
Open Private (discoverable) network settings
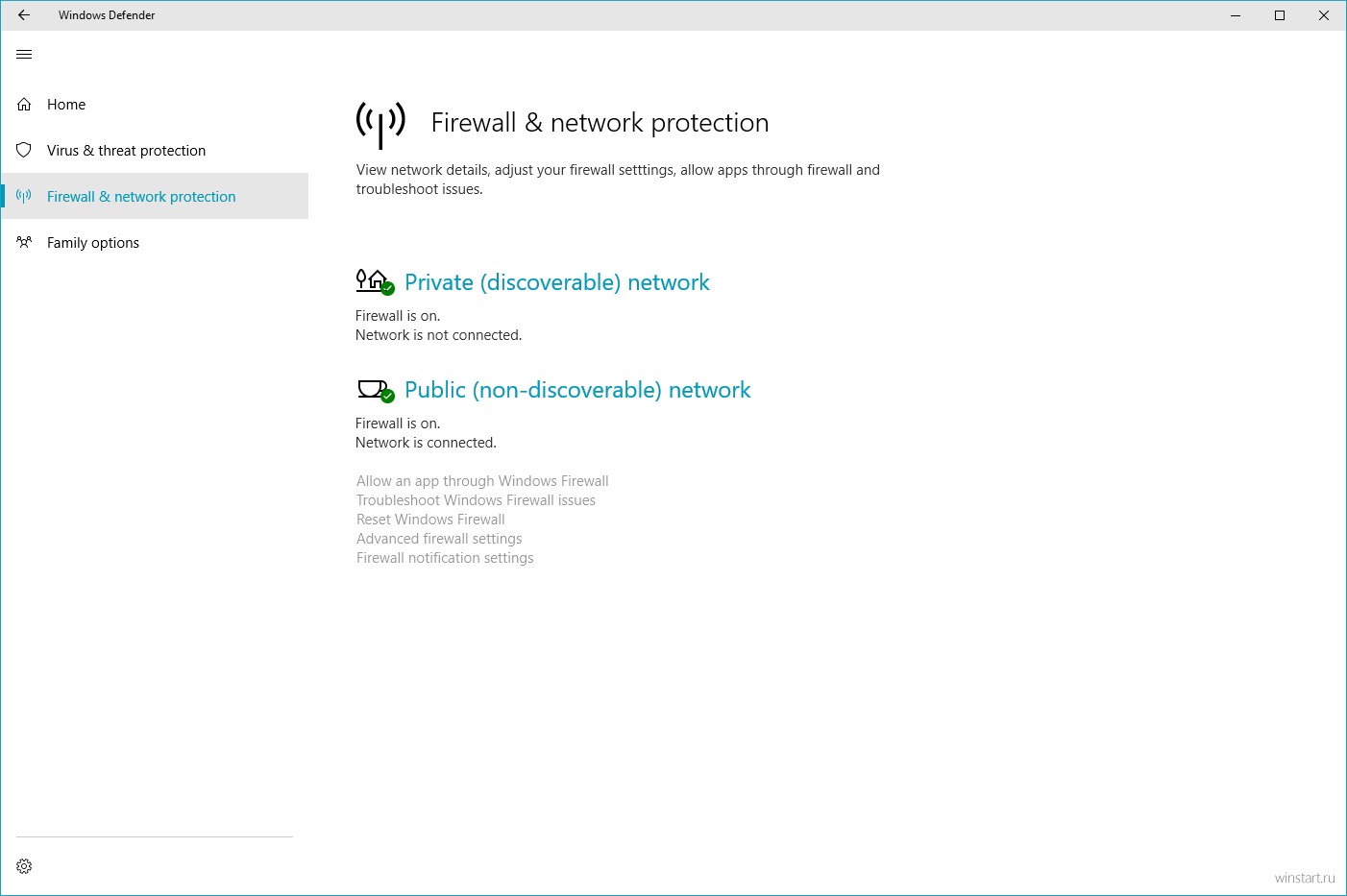(557, 282)
